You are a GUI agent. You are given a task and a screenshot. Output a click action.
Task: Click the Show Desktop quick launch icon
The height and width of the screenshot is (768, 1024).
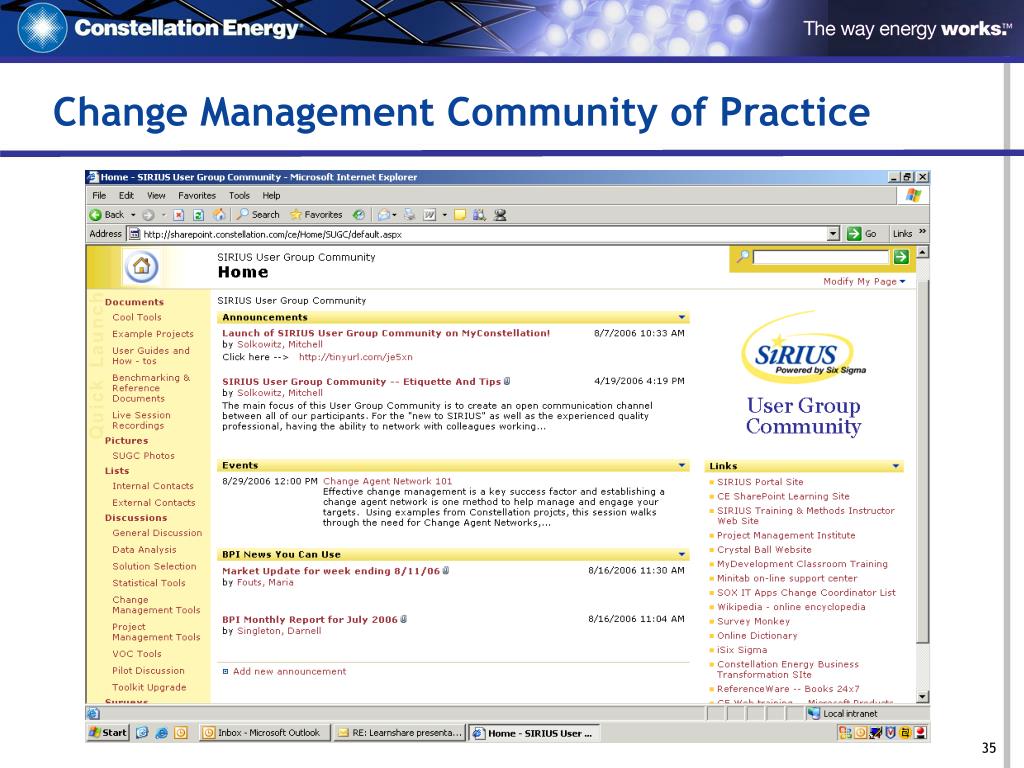[142, 733]
